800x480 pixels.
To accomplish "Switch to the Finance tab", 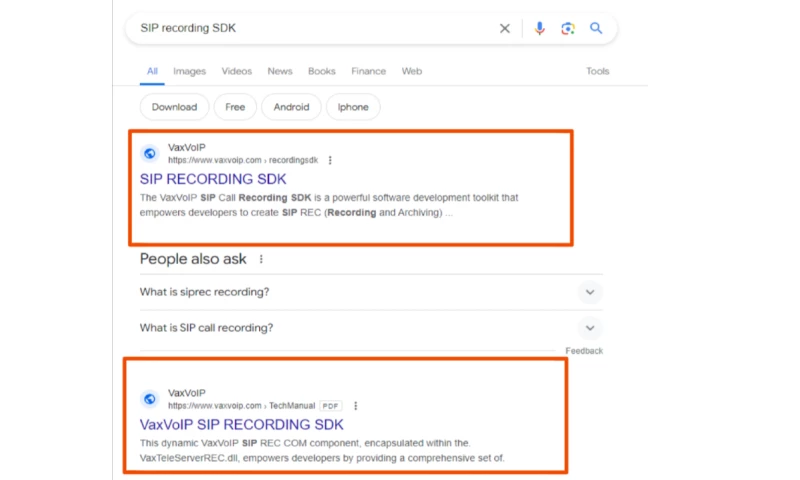I will point(368,71).
